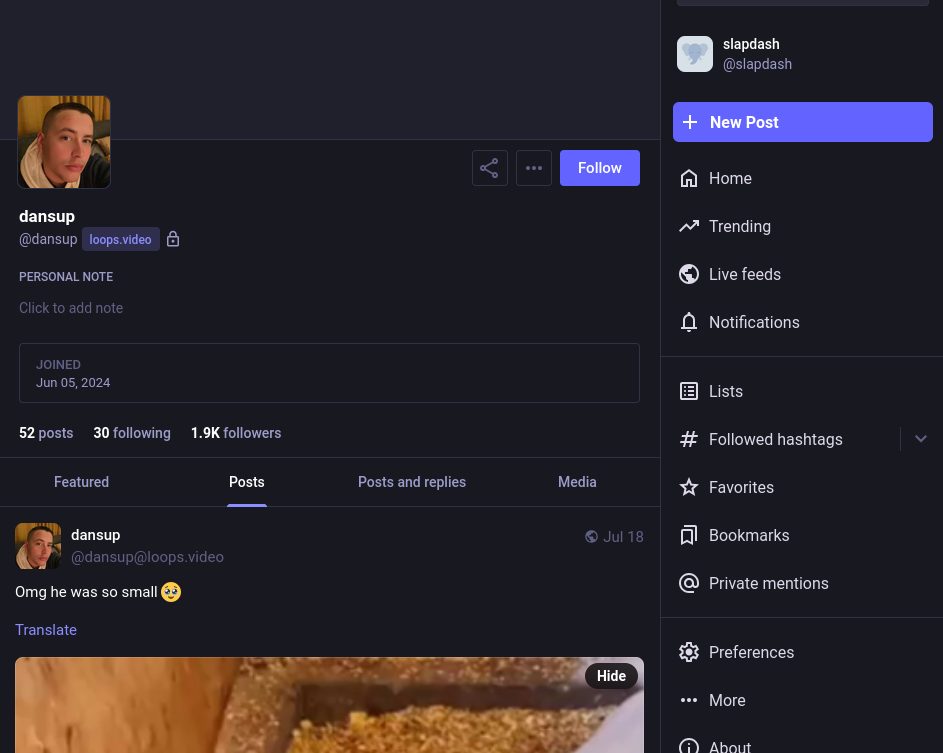Click dansup's large profile avatar
Viewport: 943px width, 753px height.
pyautogui.click(x=64, y=142)
